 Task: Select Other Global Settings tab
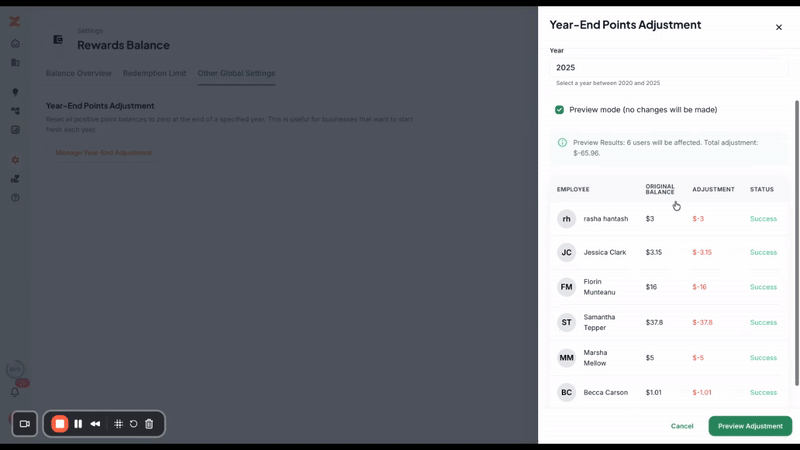(236, 73)
